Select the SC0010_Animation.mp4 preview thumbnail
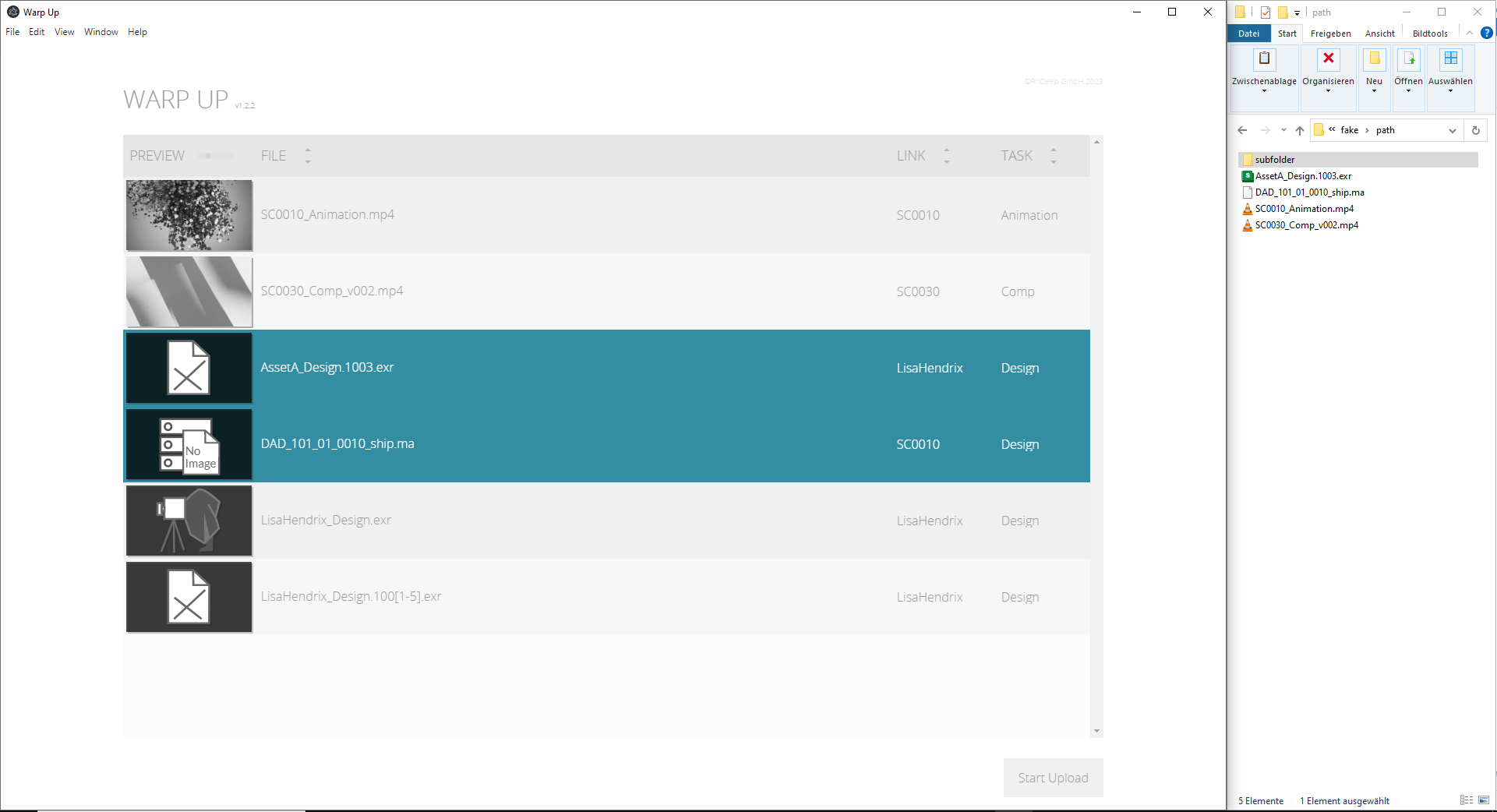The image size is (1497, 812). 189,216
